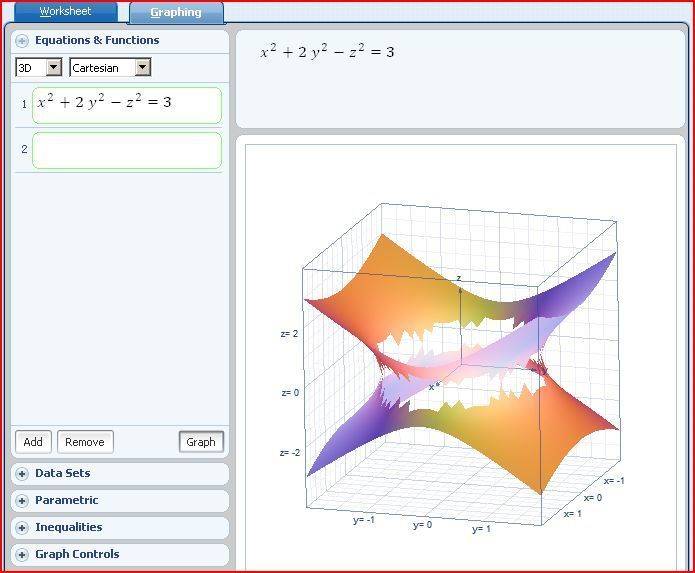This screenshot has width=695, height=573.
Task: Open the 3D dimension dropdown
Action: pyautogui.click(x=39, y=68)
